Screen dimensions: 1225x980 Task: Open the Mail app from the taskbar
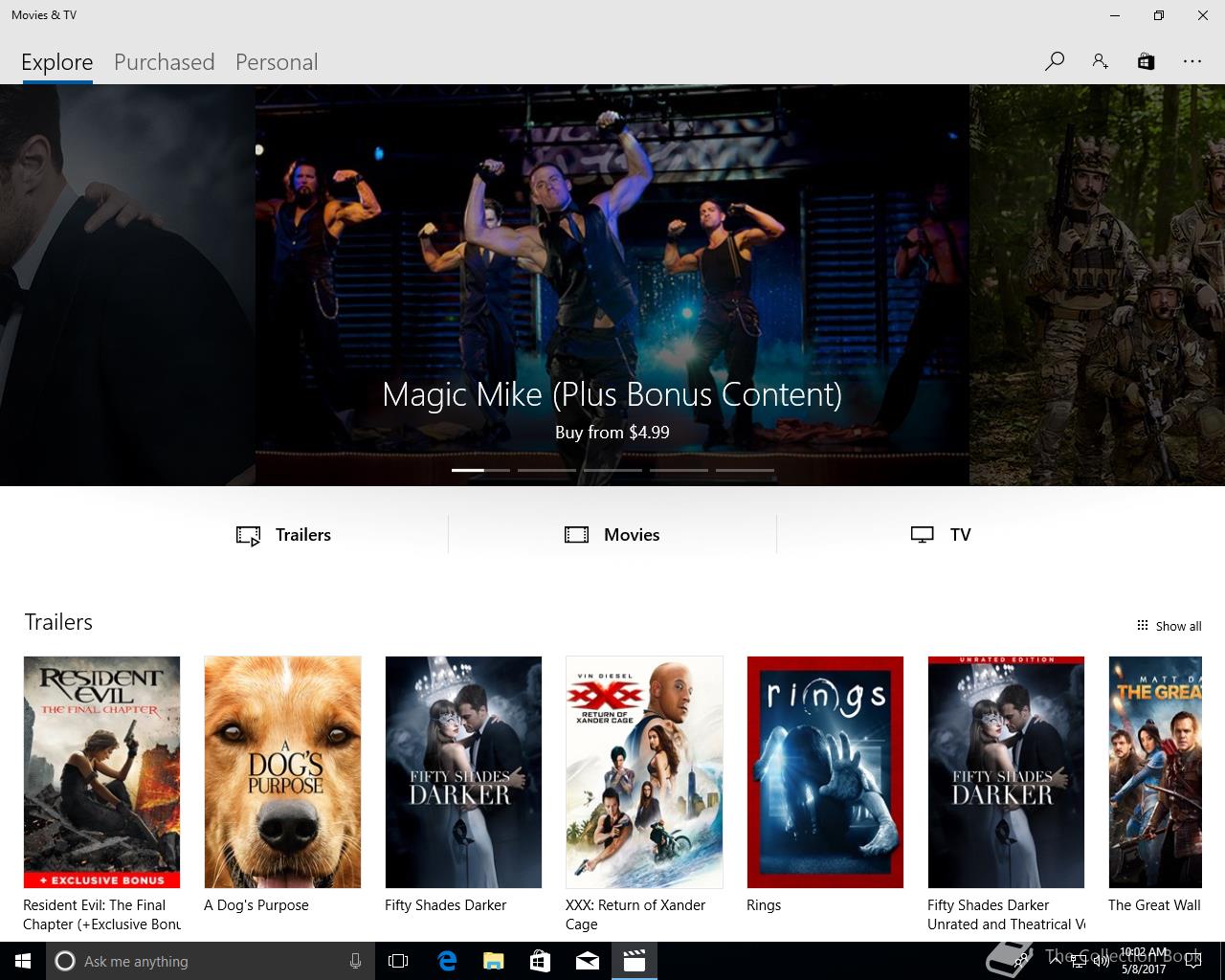[588, 961]
